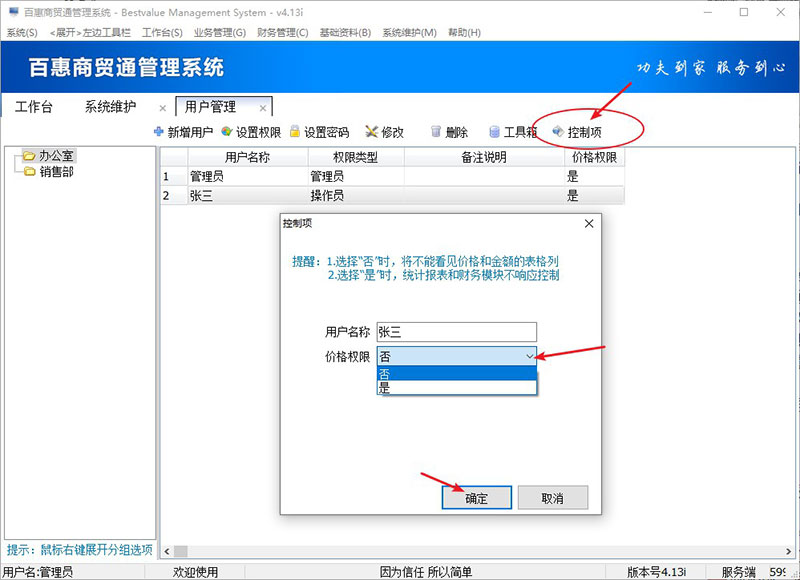Click row number 1 in table

pyautogui.click(x=173, y=176)
